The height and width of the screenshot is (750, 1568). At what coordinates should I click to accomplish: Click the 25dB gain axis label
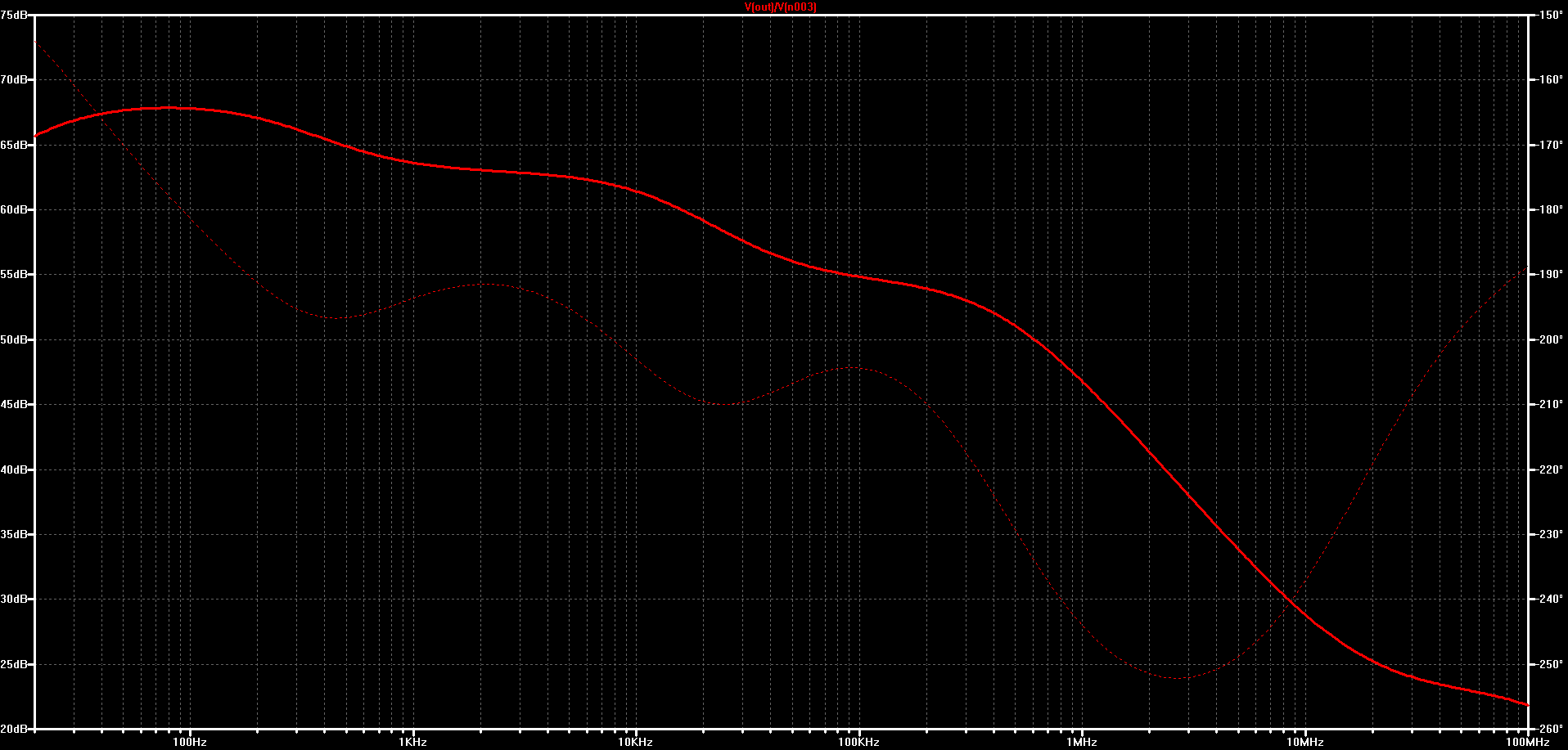click(14, 664)
